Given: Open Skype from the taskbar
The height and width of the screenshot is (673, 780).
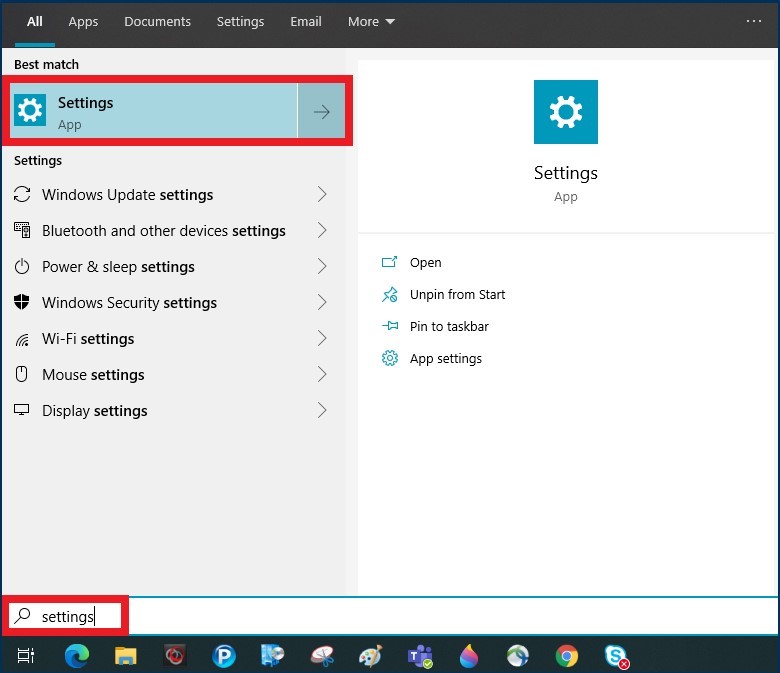Looking at the screenshot, I should click(616, 656).
